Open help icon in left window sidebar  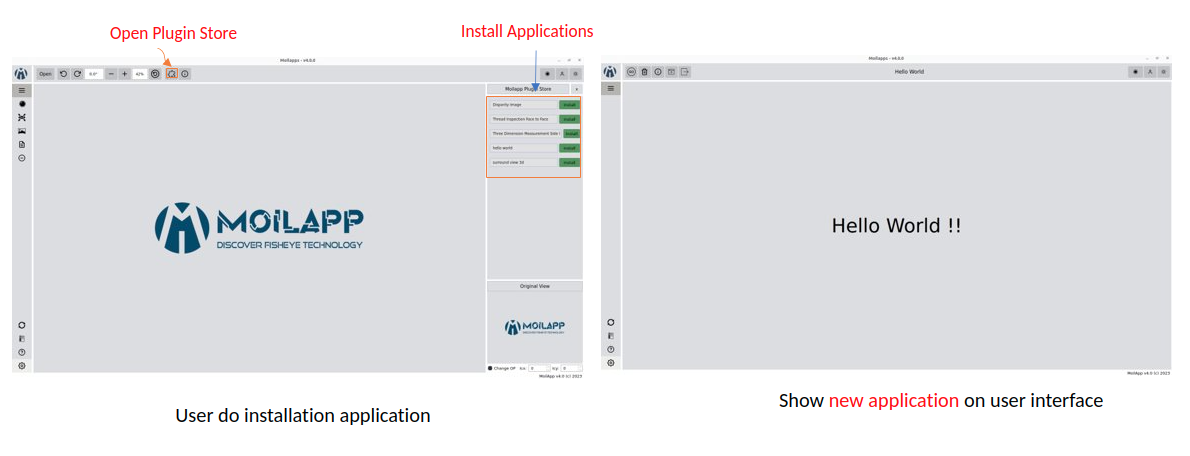[x=22, y=352]
